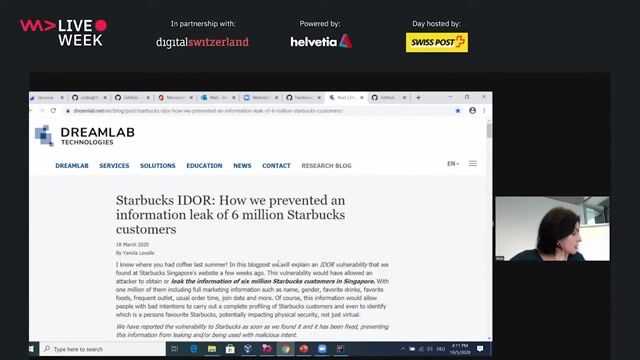Click the taskbar clock and date
The height and width of the screenshot is (360, 640).
coord(460,349)
